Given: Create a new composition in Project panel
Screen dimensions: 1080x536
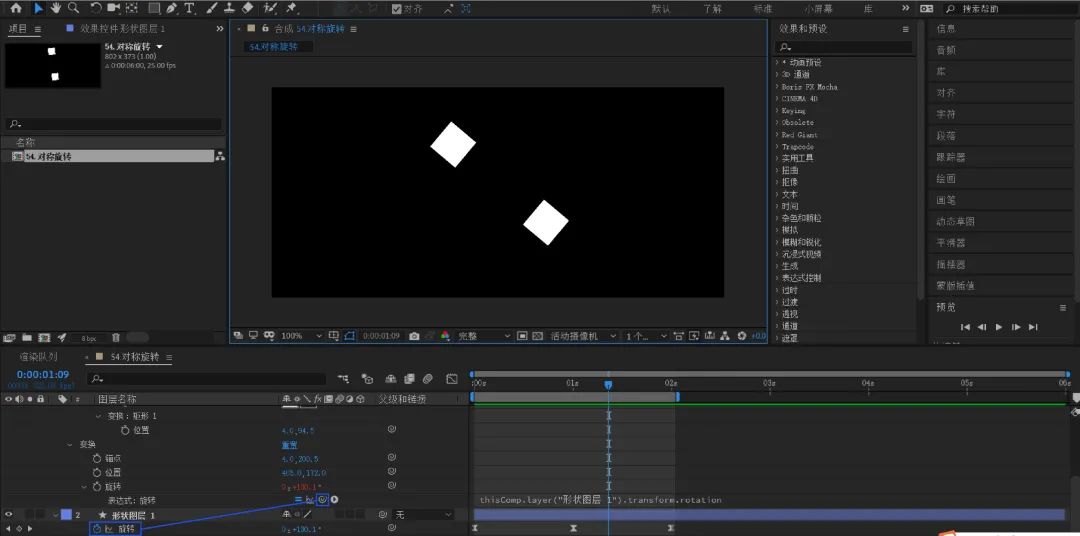Looking at the screenshot, I should pos(44,338).
